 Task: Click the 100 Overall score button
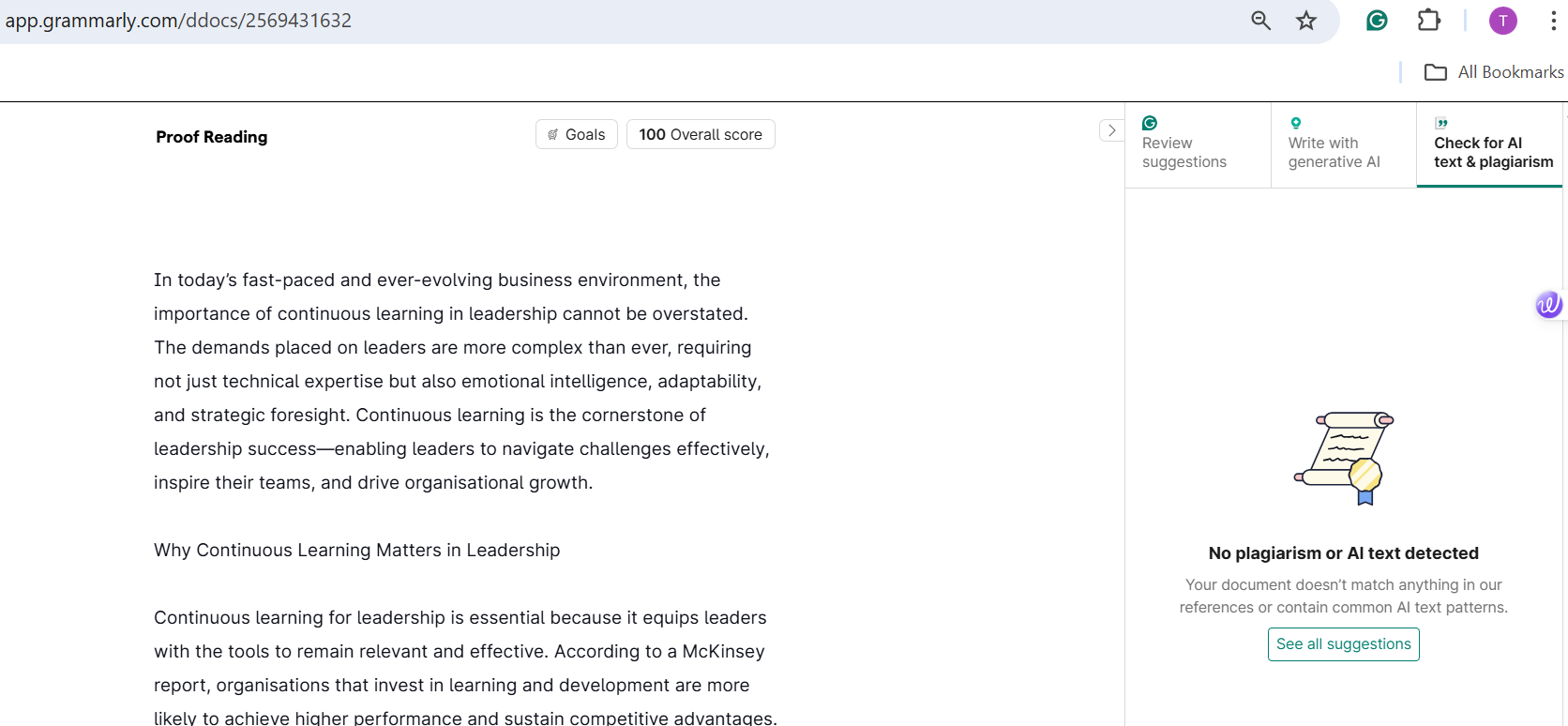point(701,134)
